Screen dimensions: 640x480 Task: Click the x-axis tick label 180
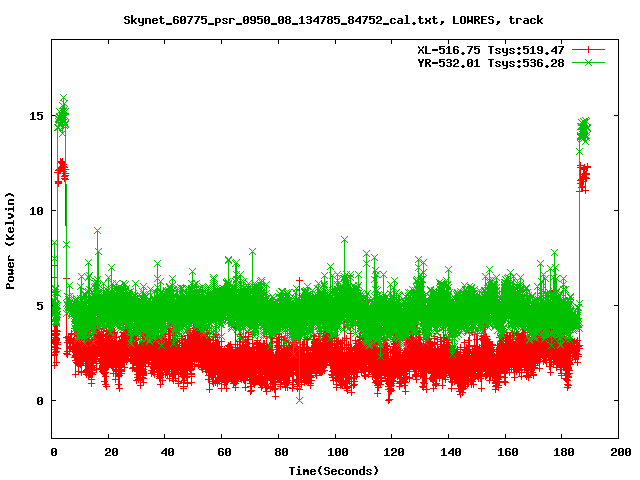[564, 452]
